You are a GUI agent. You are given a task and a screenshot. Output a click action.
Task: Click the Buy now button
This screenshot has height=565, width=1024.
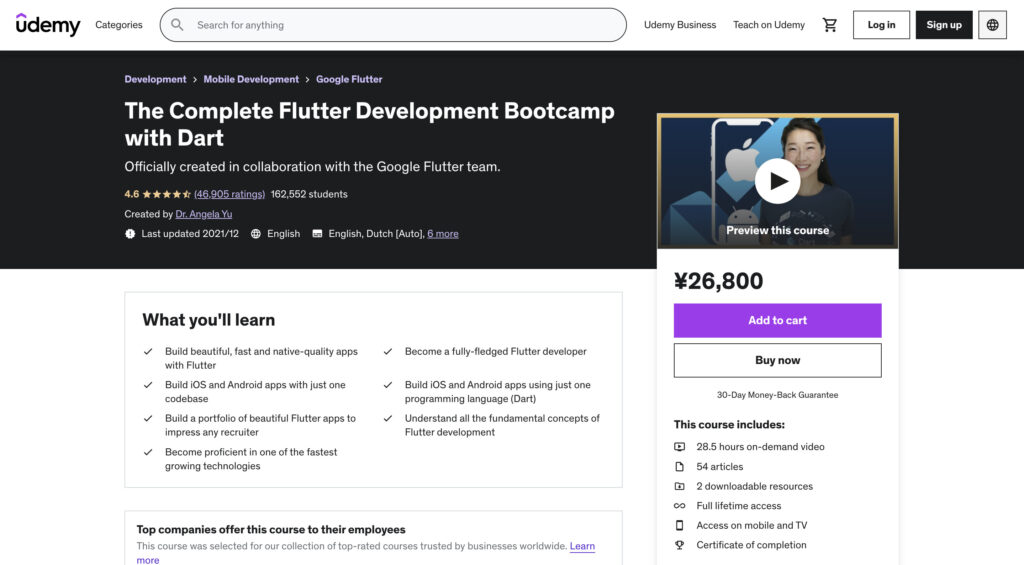(x=777, y=360)
